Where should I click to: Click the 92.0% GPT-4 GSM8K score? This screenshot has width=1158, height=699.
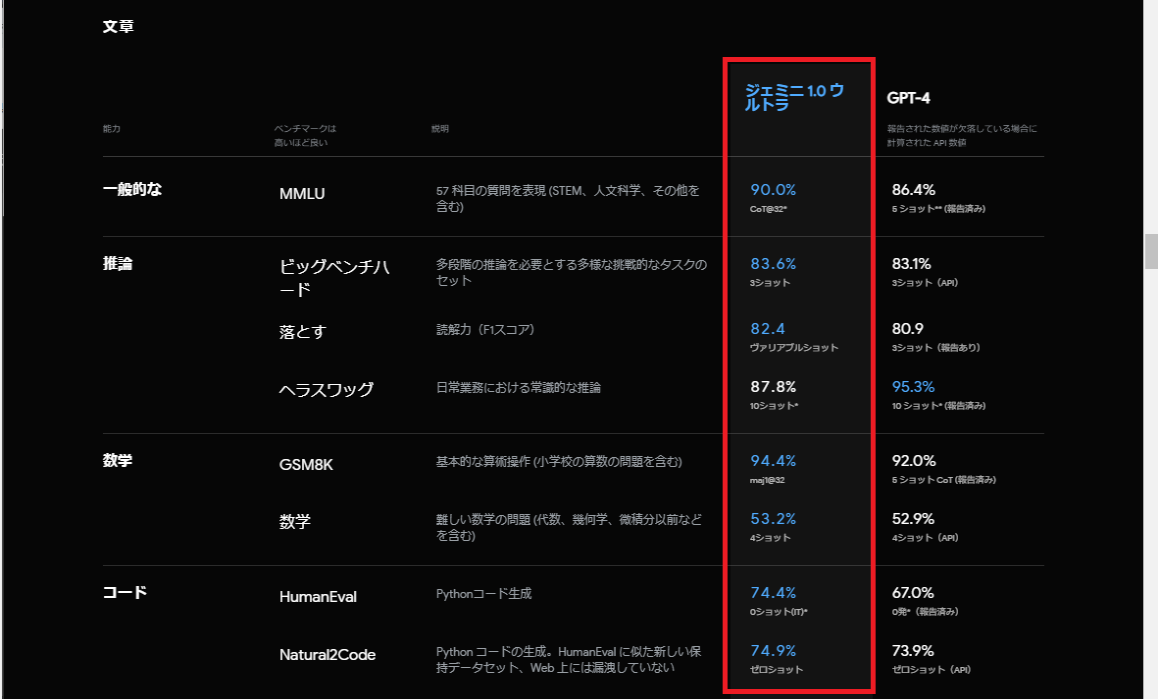914,461
